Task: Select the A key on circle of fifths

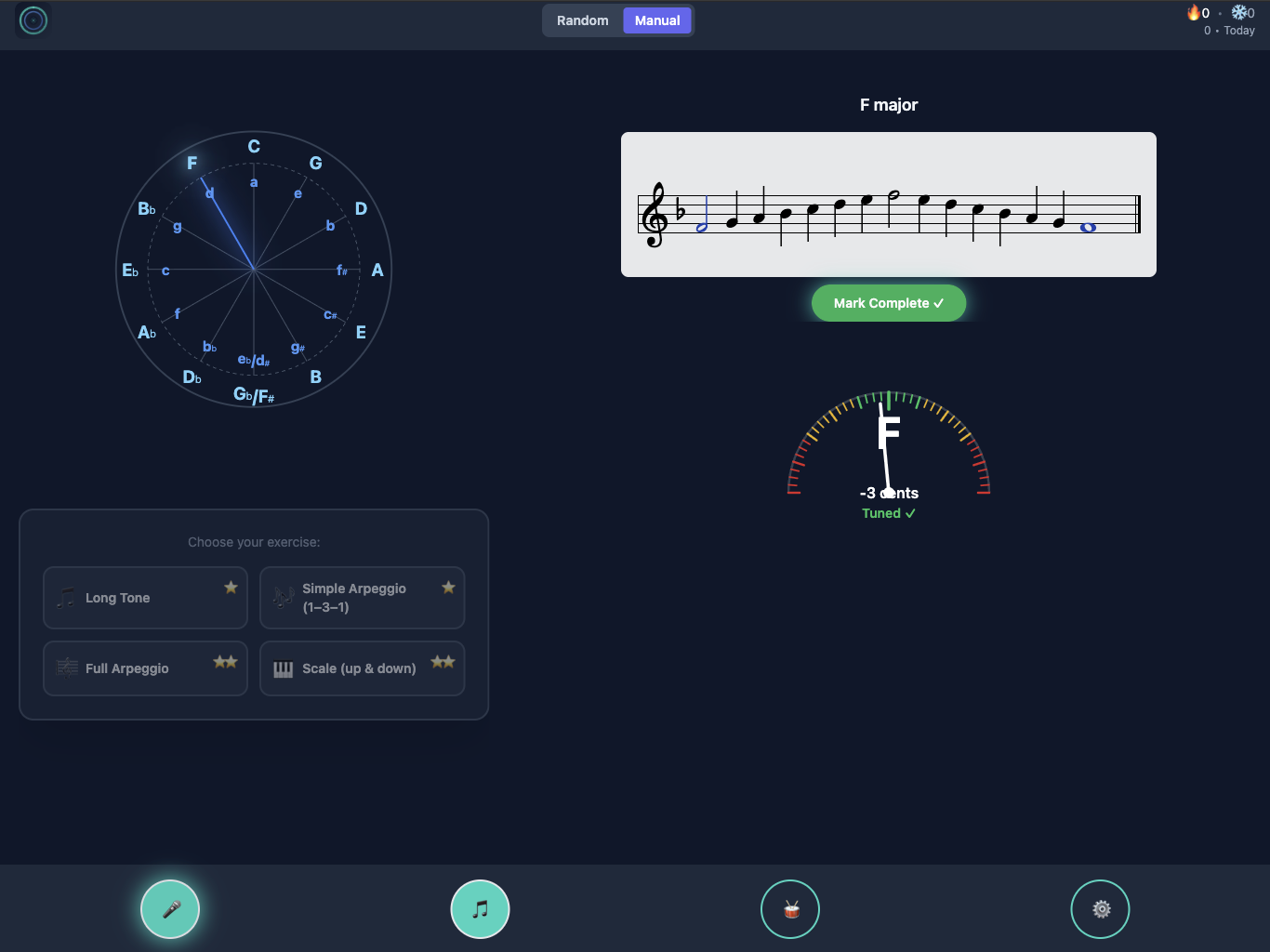Action: pyautogui.click(x=377, y=271)
